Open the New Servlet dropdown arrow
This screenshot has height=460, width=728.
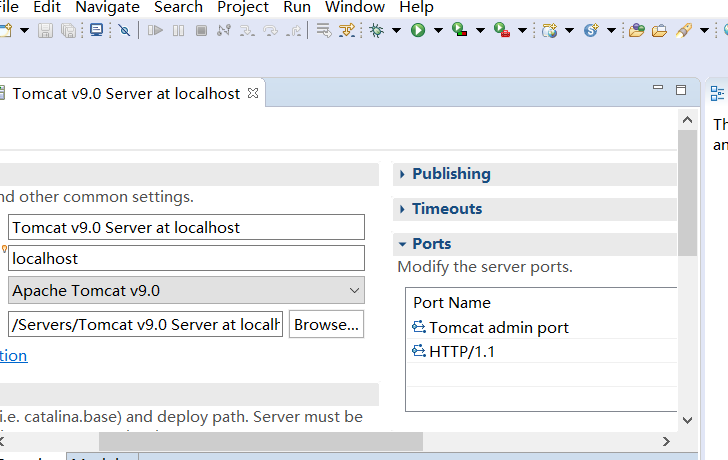pos(611,31)
